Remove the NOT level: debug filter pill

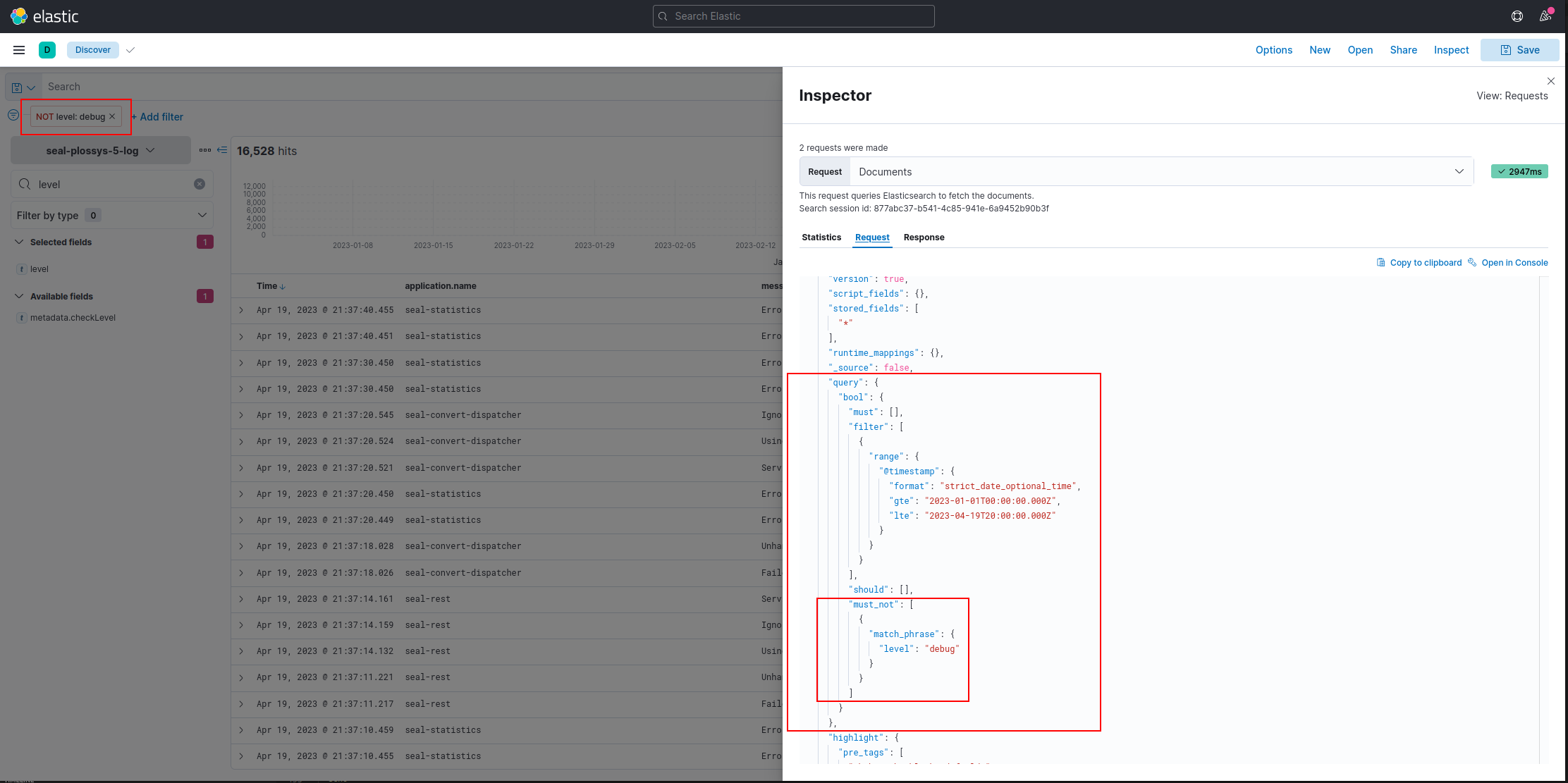111,116
